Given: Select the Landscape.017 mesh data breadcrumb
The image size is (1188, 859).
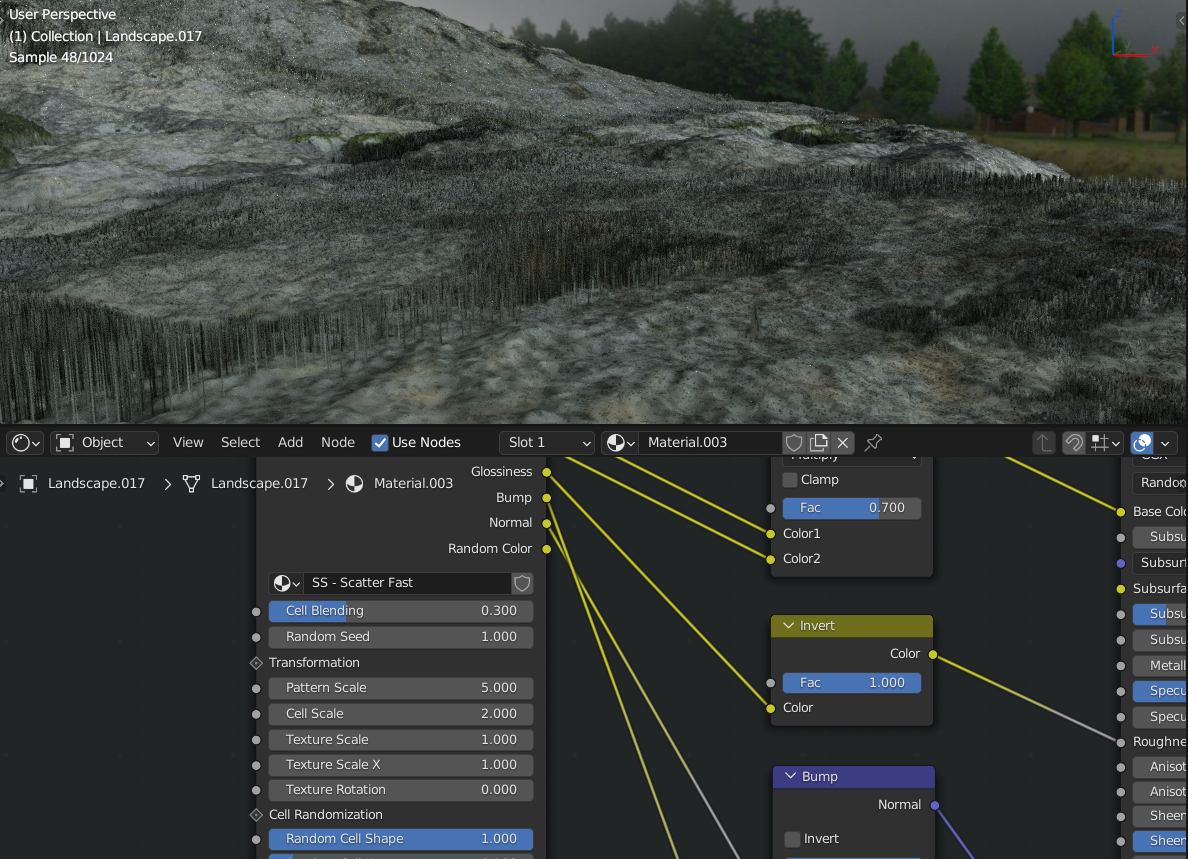Looking at the screenshot, I should click(259, 483).
